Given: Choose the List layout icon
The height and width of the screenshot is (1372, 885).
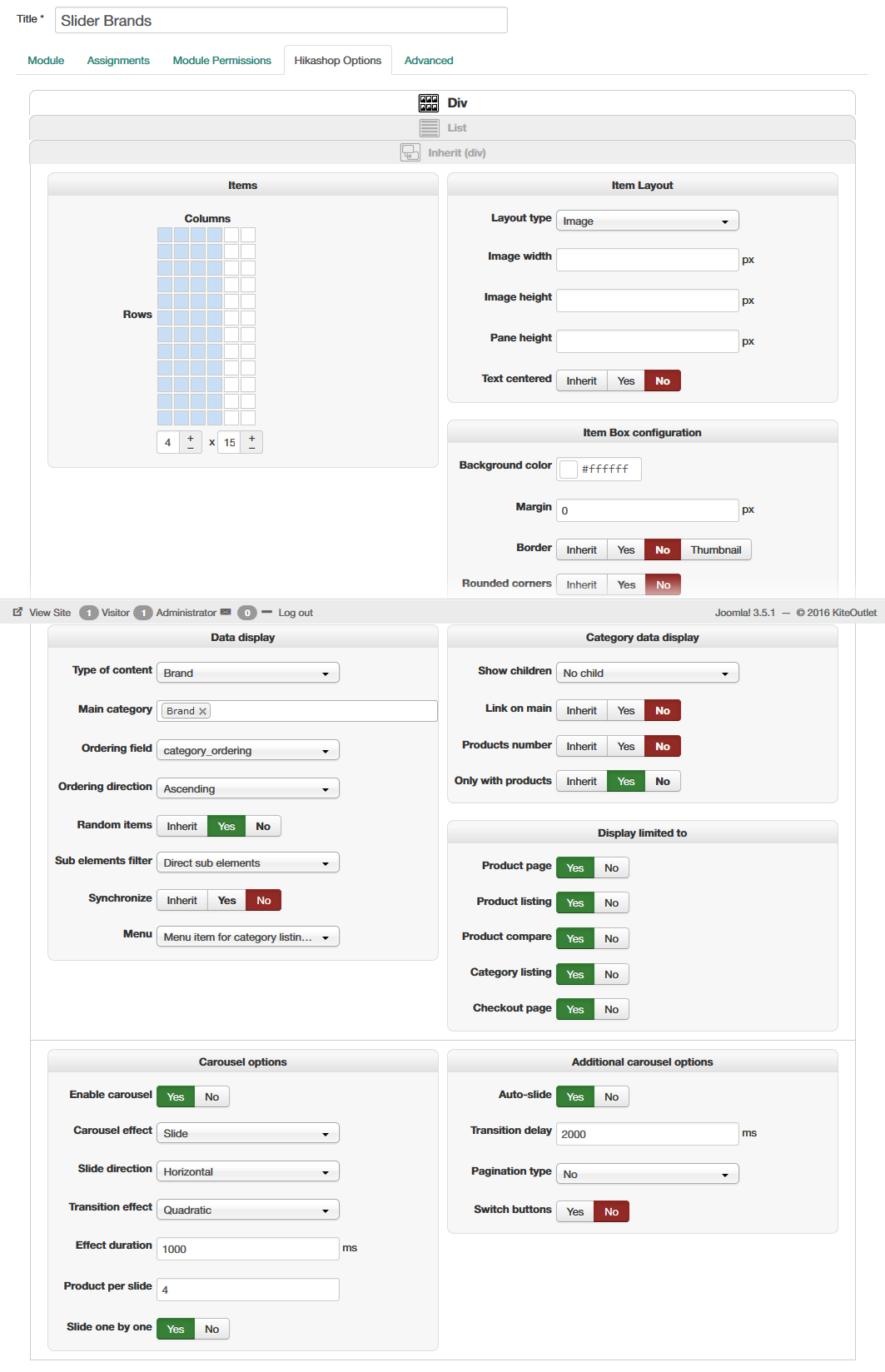Looking at the screenshot, I should pos(429,128).
